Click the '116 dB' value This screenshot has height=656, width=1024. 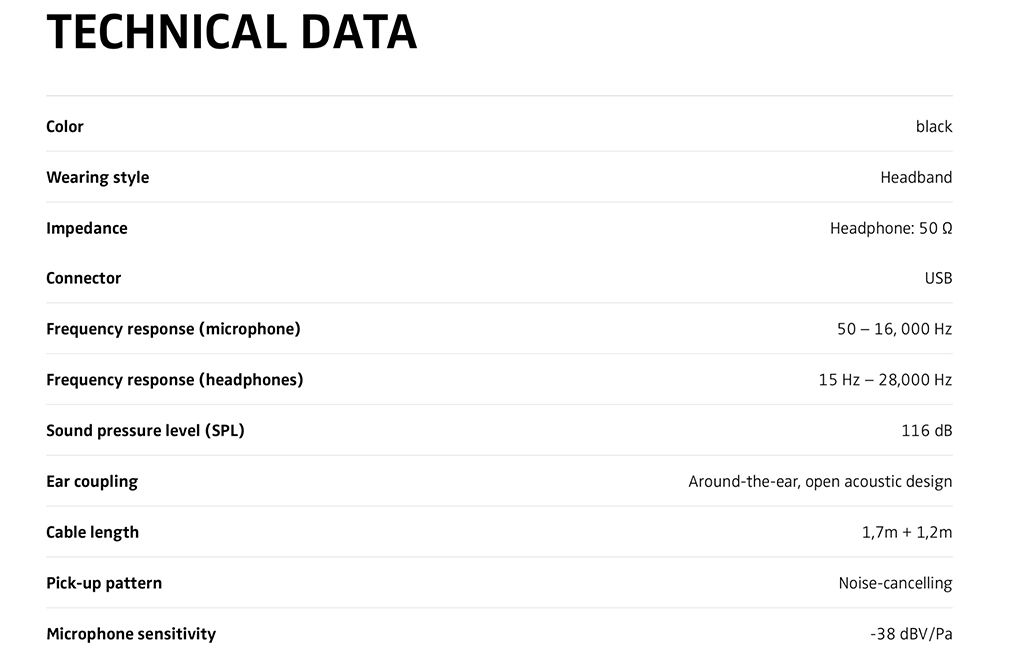(x=927, y=431)
